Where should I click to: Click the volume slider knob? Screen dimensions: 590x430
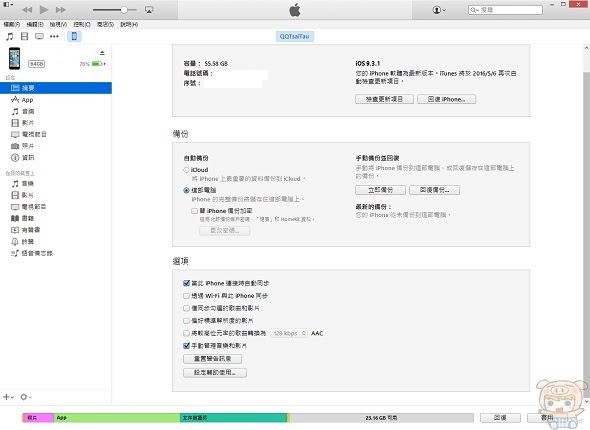124,10
